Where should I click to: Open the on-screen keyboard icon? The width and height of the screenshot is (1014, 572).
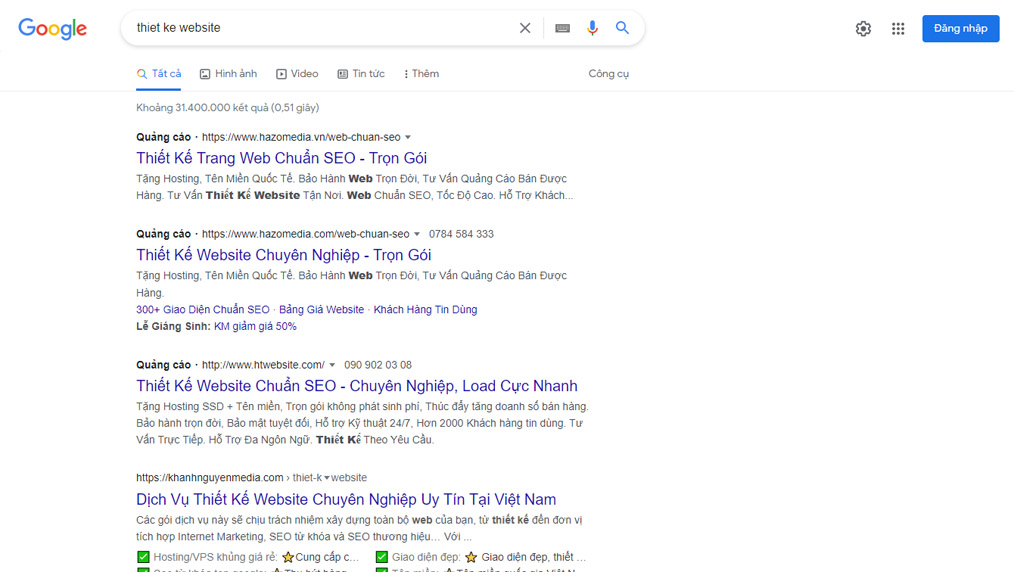(562, 28)
